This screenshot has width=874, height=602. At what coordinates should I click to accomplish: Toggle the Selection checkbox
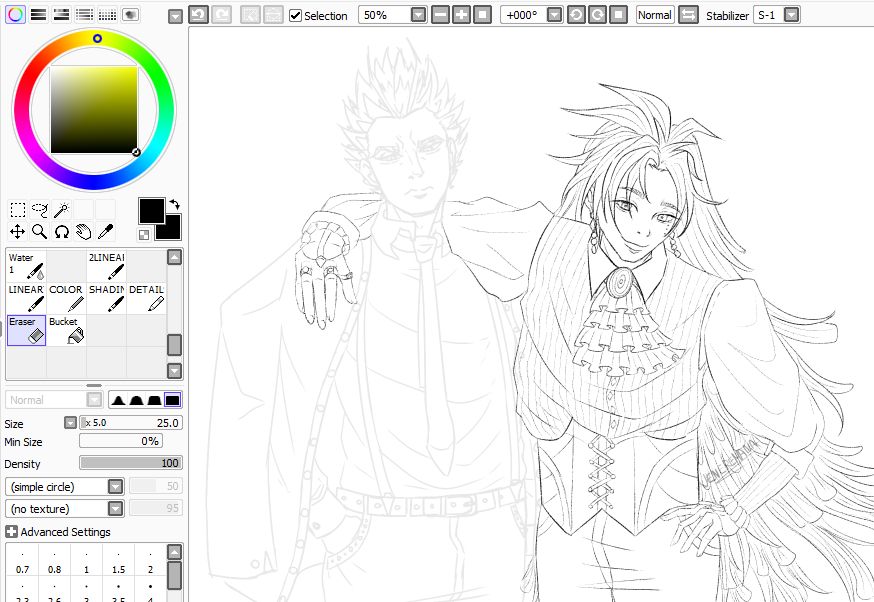[x=295, y=16]
